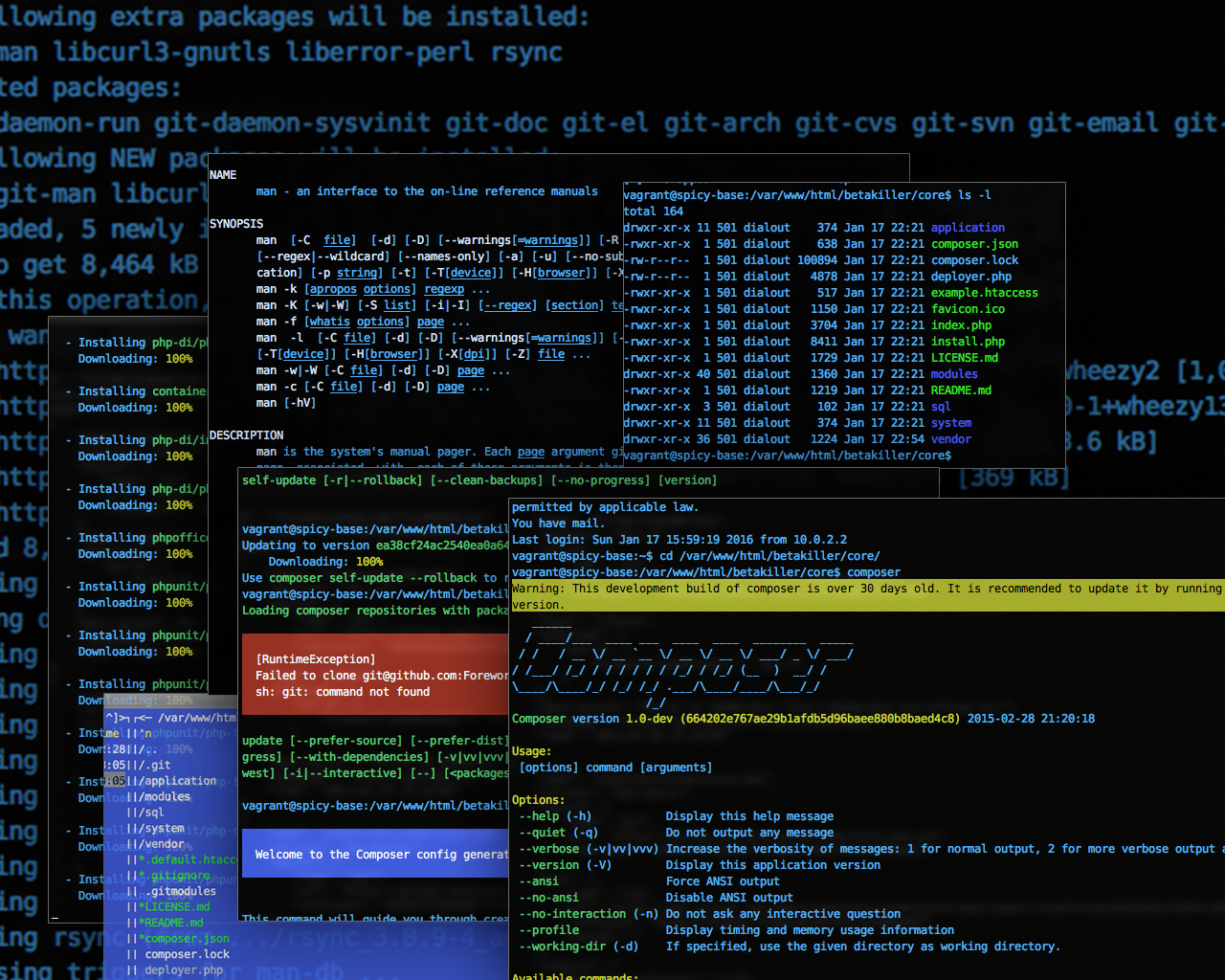The image size is (1225, 980).
Task: Click 'application' in the ls -l listing
Action: coord(968,228)
